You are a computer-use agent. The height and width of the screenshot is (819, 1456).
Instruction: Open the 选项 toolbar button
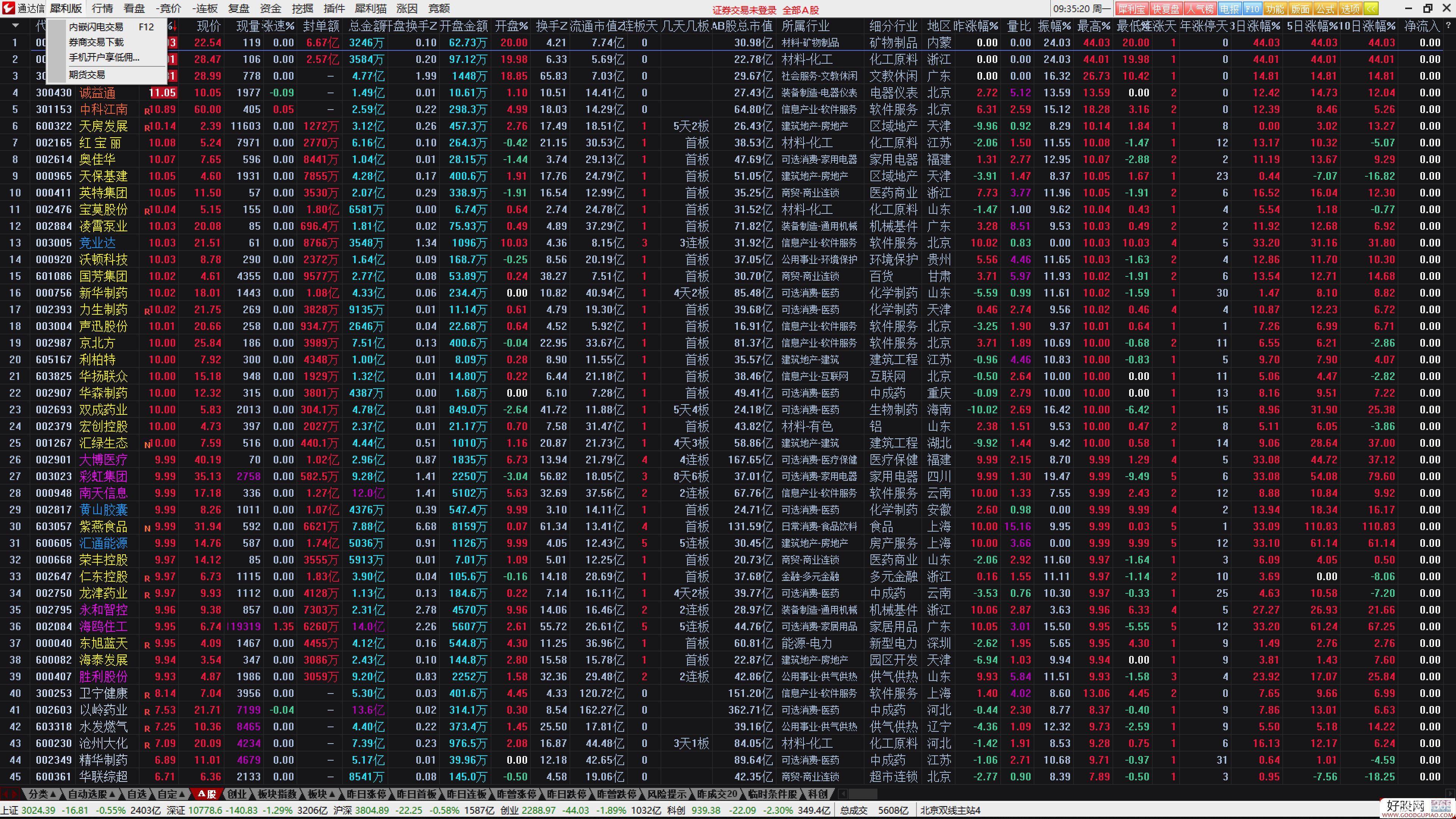[1350, 8]
